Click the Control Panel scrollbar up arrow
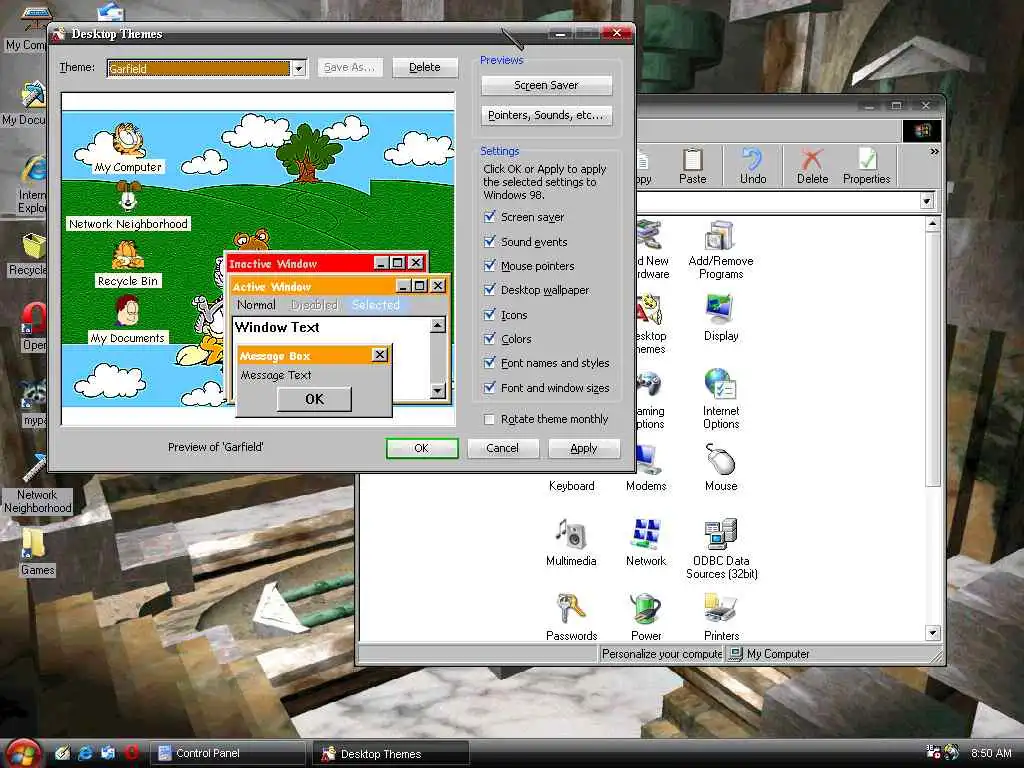1024x768 pixels. pos(933,224)
